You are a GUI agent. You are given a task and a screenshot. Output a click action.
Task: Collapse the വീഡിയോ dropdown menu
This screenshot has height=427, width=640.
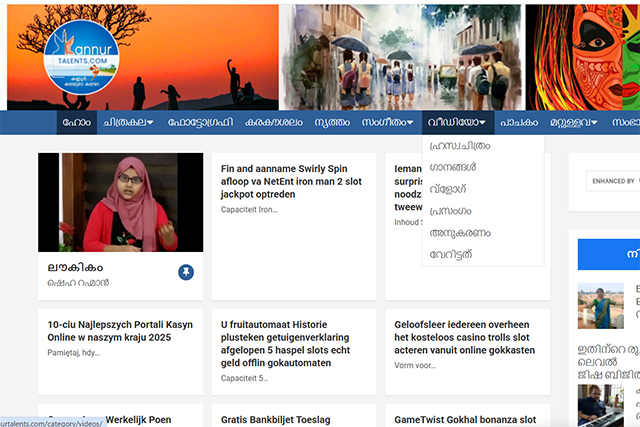tap(456, 123)
